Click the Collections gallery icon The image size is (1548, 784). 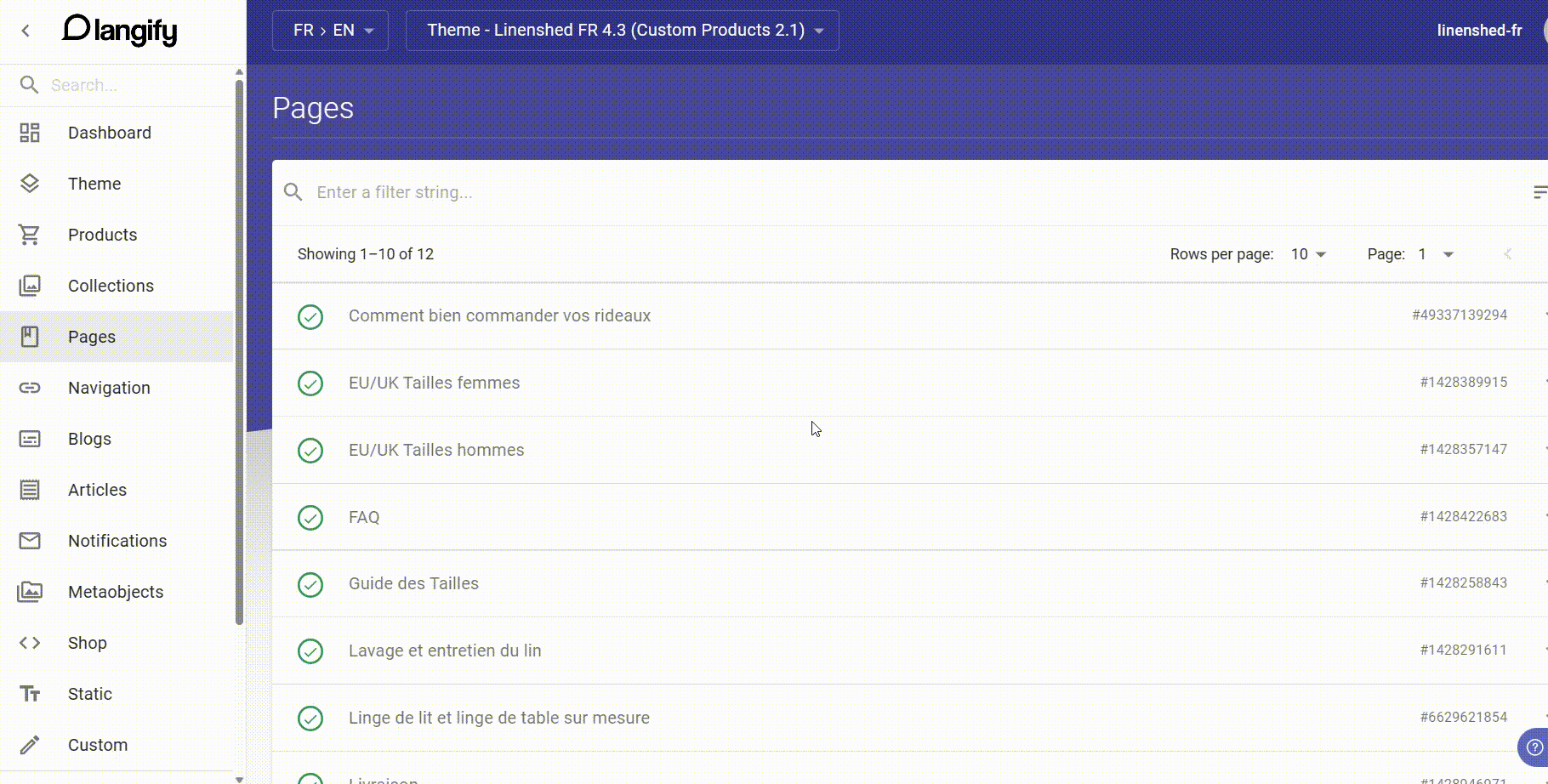point(30,286)
